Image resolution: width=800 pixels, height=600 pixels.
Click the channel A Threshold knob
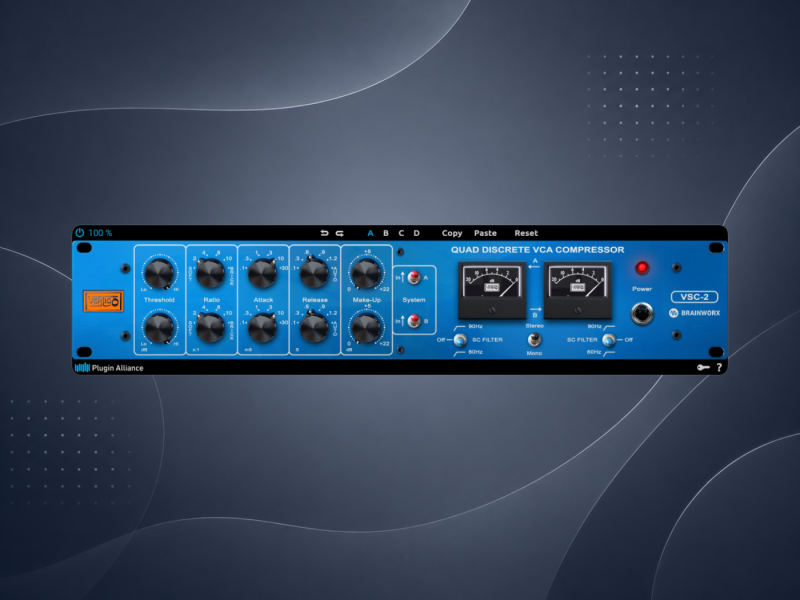coord(159,273)
